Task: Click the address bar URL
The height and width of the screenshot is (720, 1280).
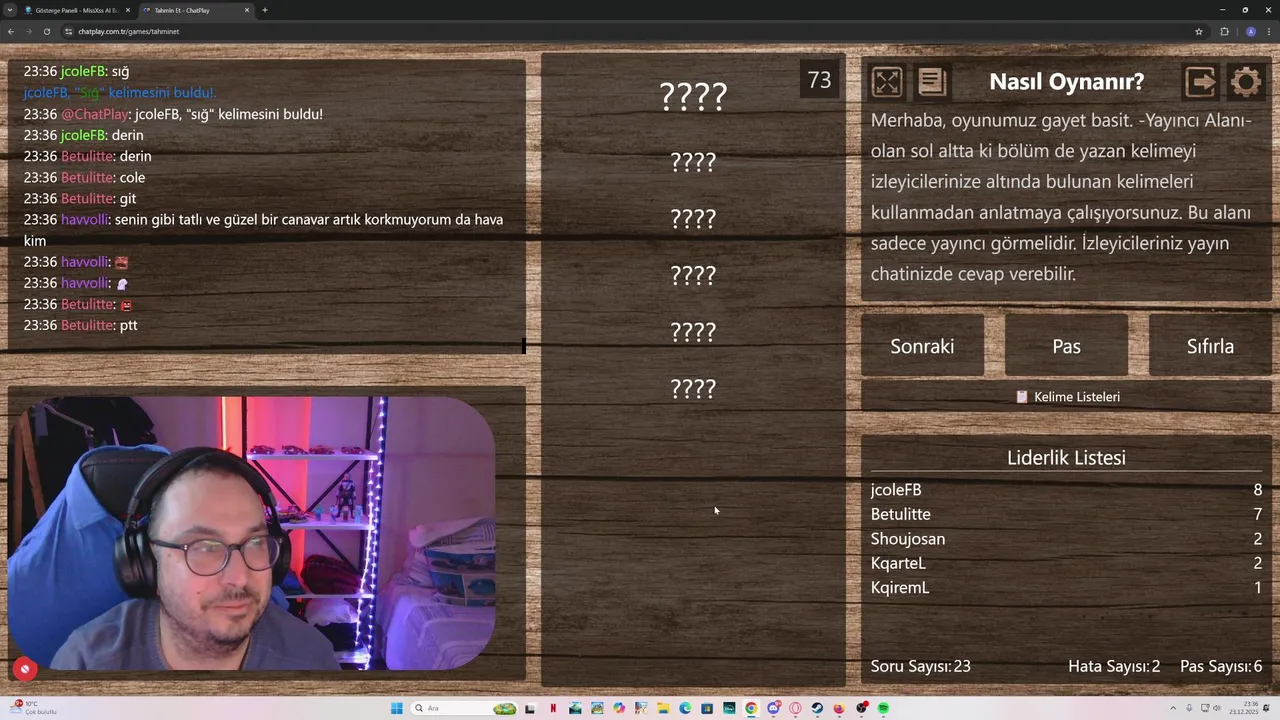Action: (x=128, y=31)
